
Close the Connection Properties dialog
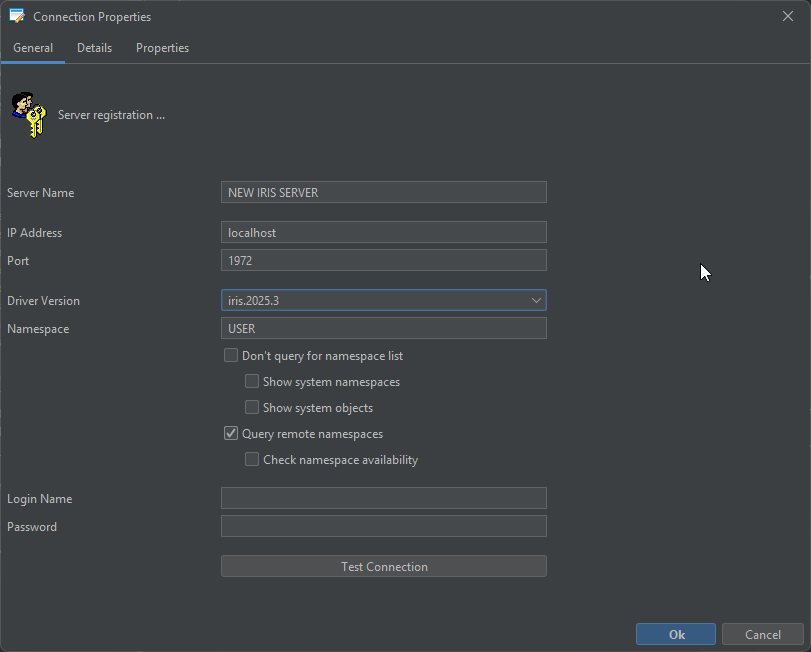pyautogui.click(x=788, y=17)
